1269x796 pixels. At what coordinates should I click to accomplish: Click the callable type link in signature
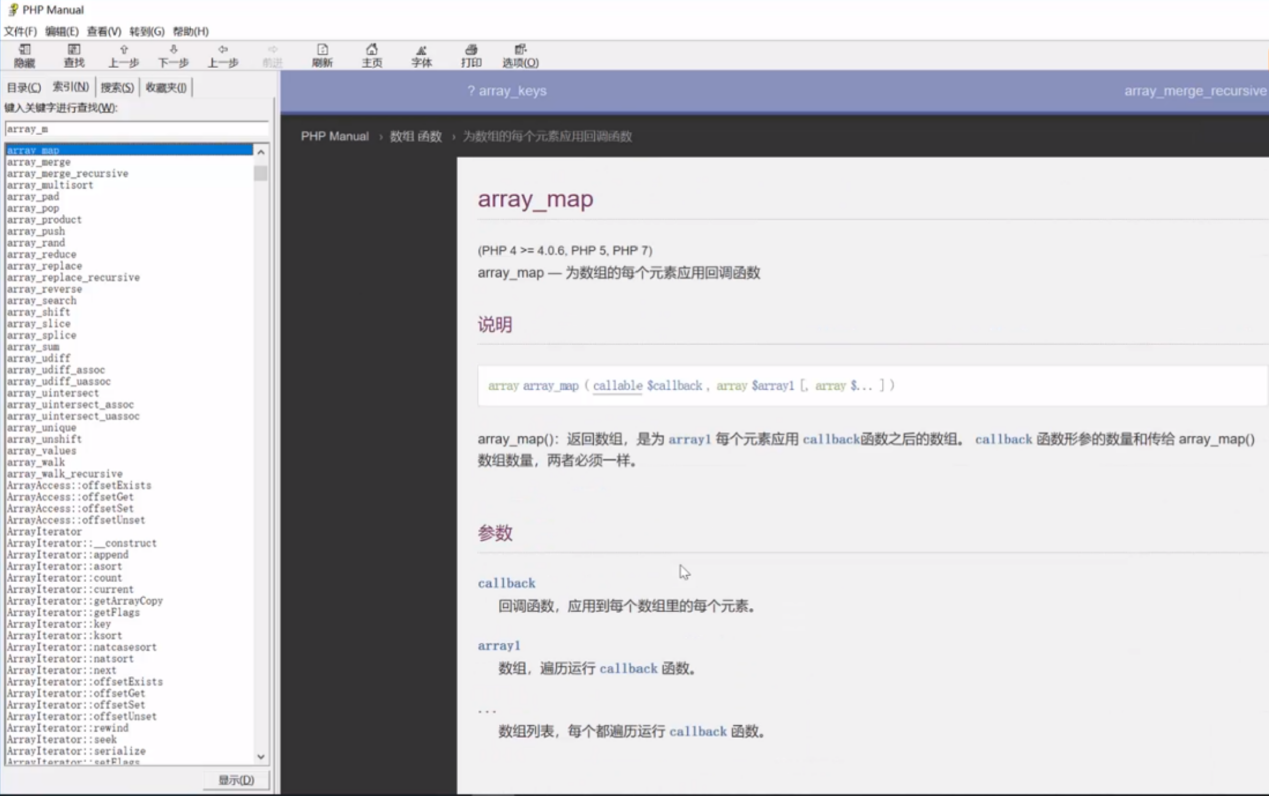(618, 386)
